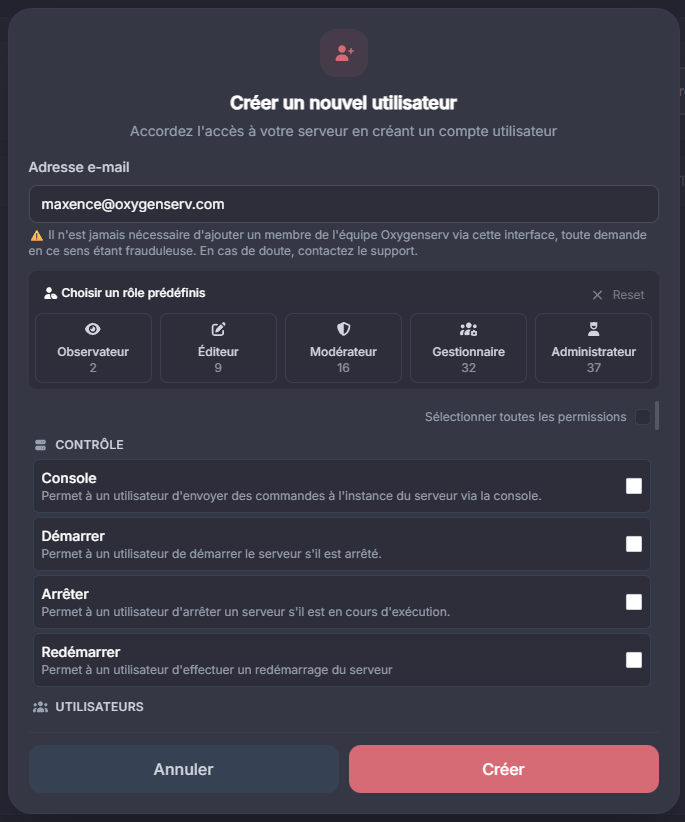Choose the Éditeur role pencil icon

218,329
